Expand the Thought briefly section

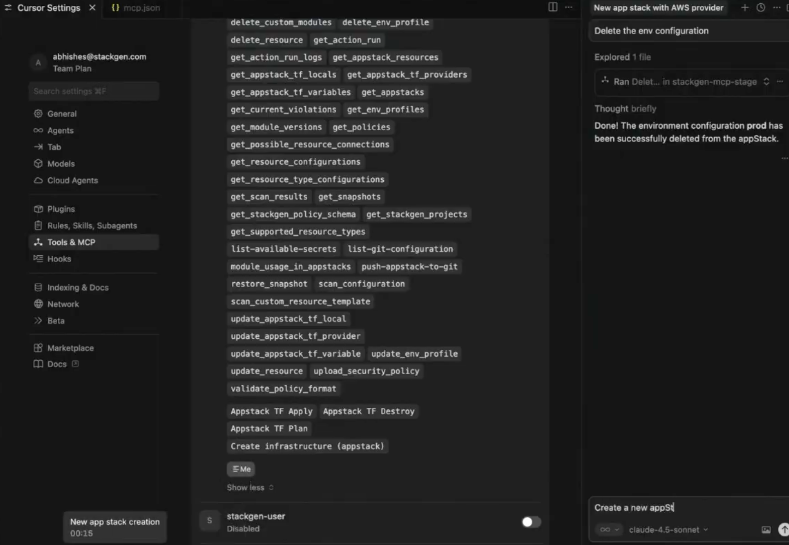625,109
